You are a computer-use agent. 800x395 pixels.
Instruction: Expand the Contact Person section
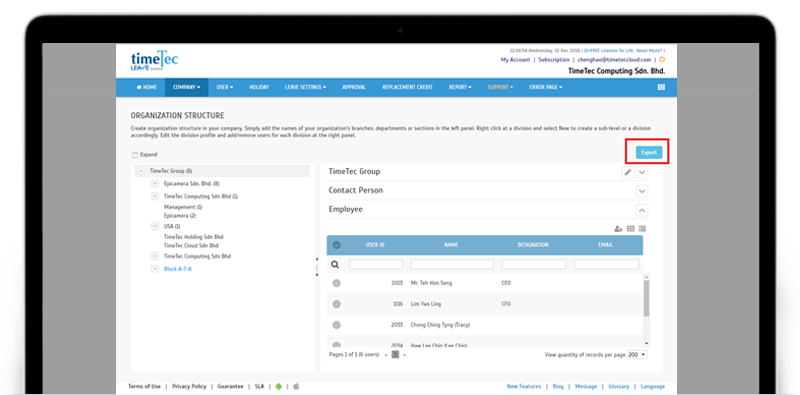pos(642,191)
